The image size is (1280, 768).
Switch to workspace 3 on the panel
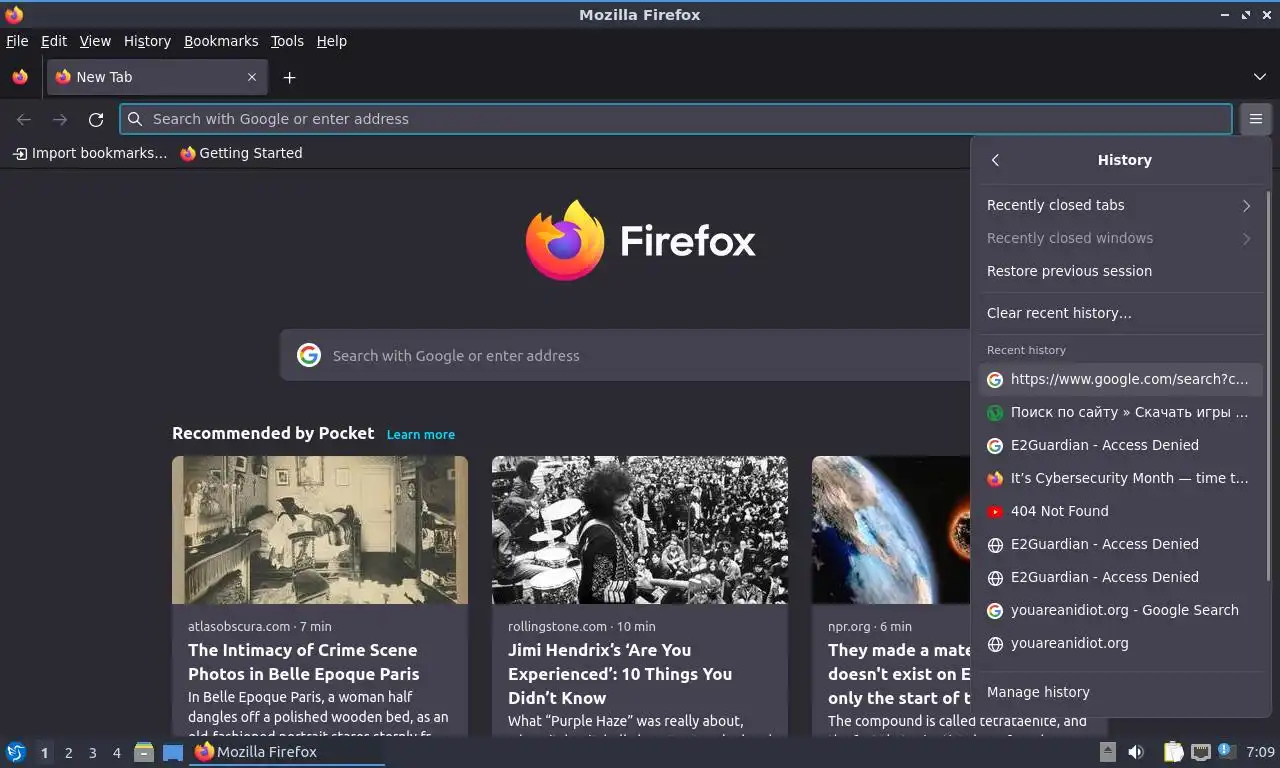pyautogui.click(x=92, y=753)
